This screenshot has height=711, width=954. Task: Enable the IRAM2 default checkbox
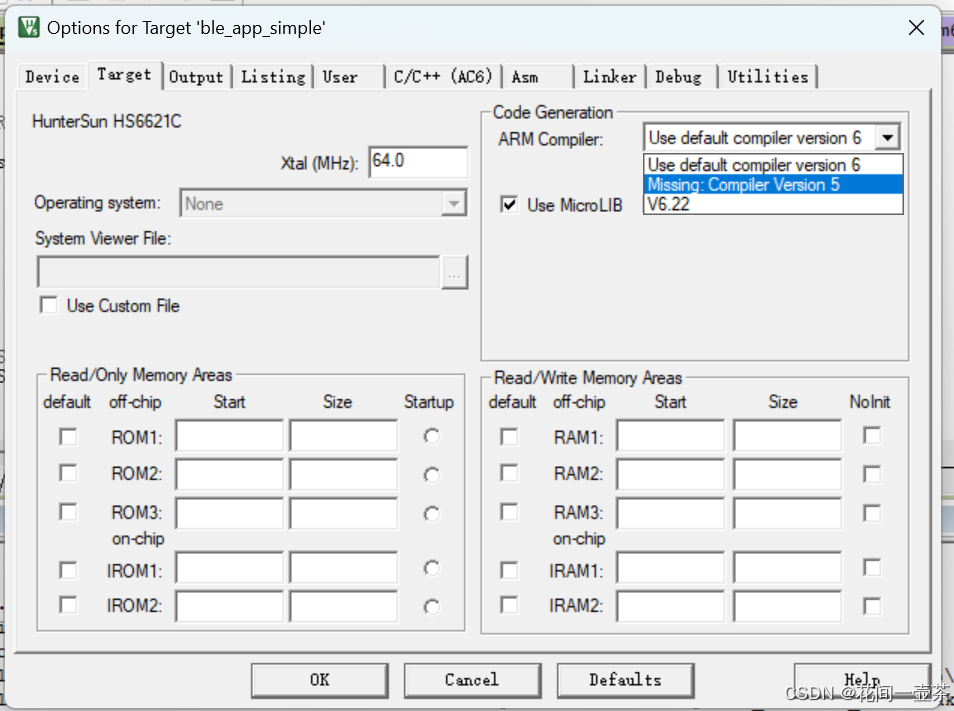pyautogui.click(x=509, y=605)
